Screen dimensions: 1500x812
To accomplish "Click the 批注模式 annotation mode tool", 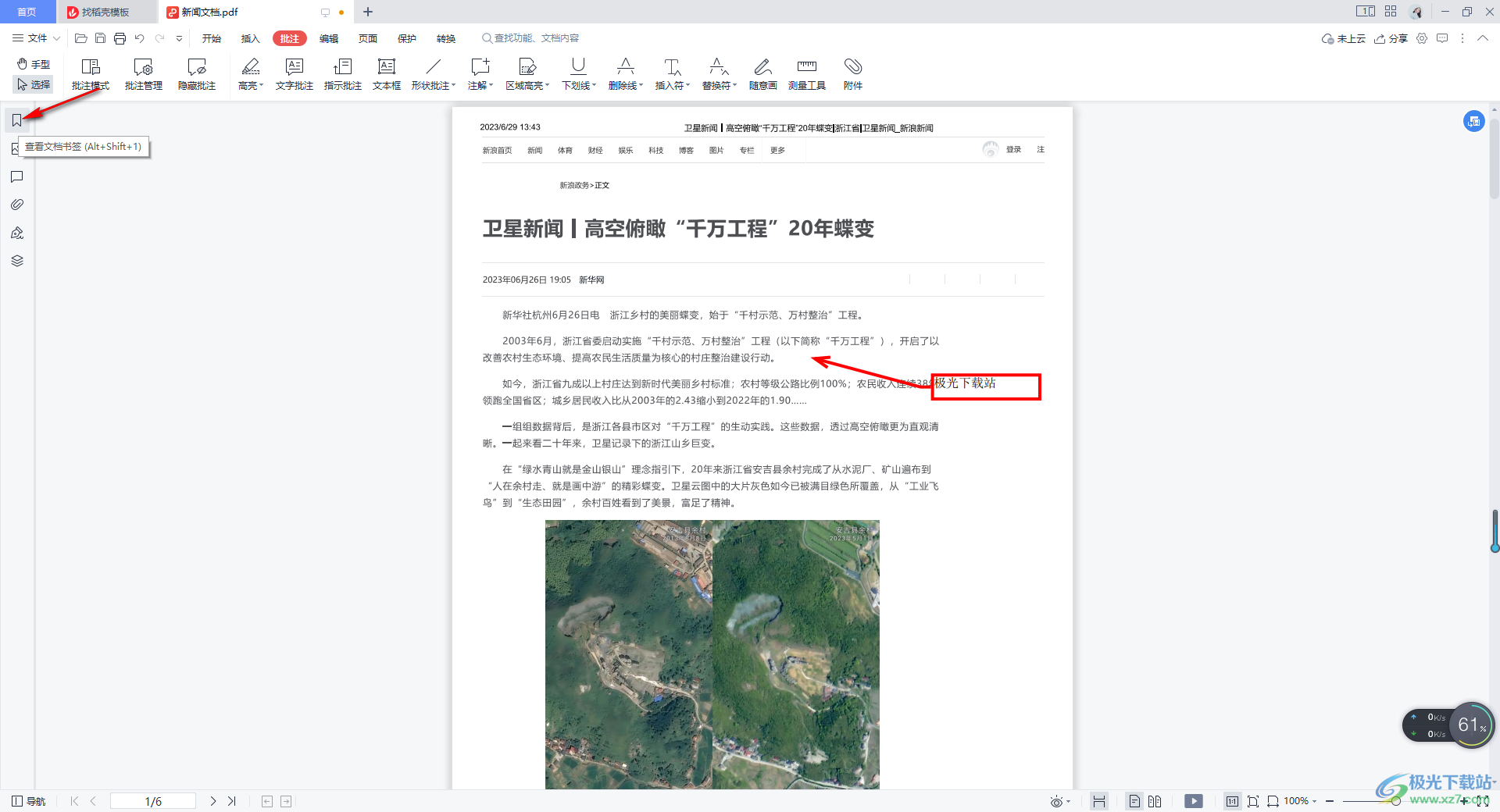I will (x=91, y=75).
